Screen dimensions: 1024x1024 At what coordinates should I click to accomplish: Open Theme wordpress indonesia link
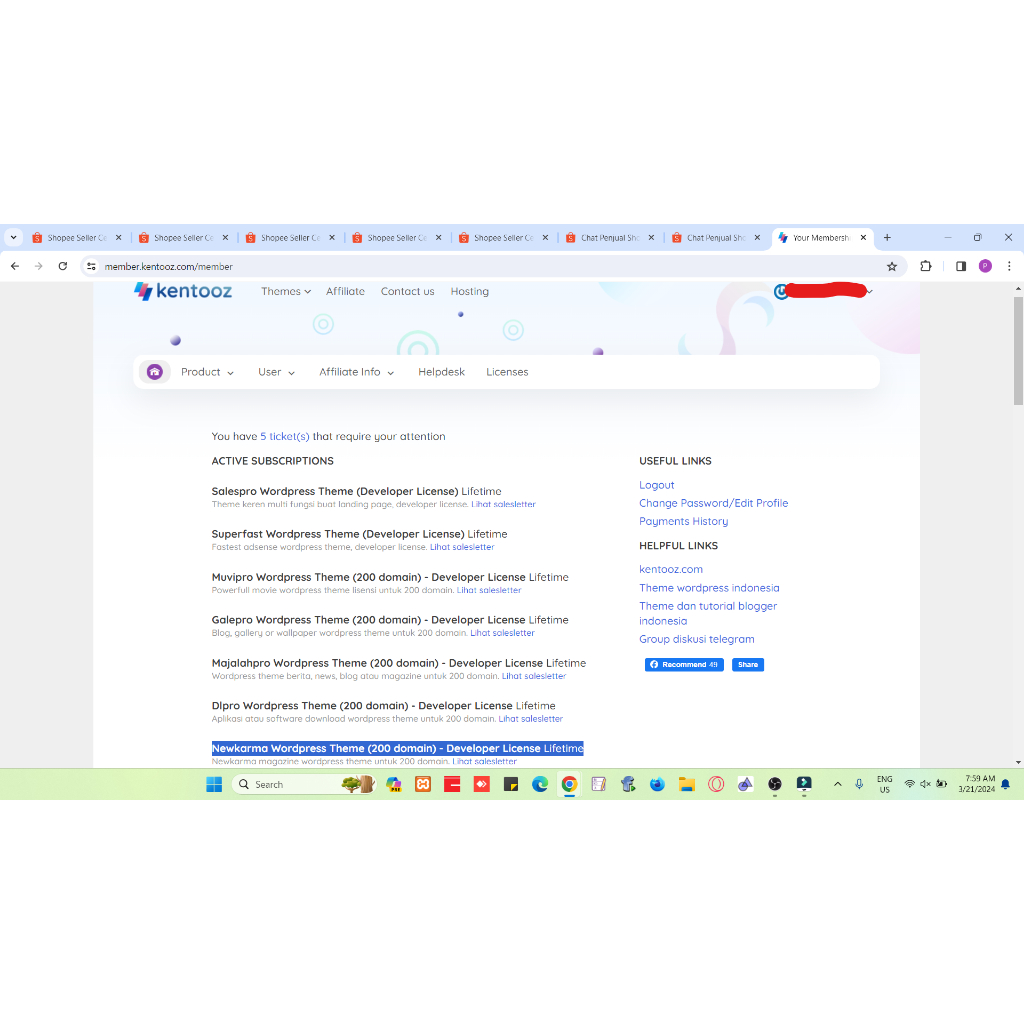click(709, 588)
